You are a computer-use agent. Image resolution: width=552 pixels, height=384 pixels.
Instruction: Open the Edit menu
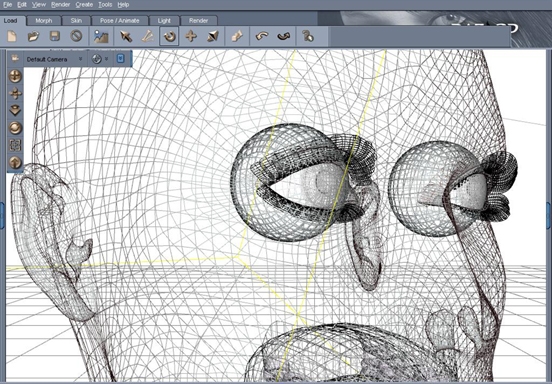22,5
